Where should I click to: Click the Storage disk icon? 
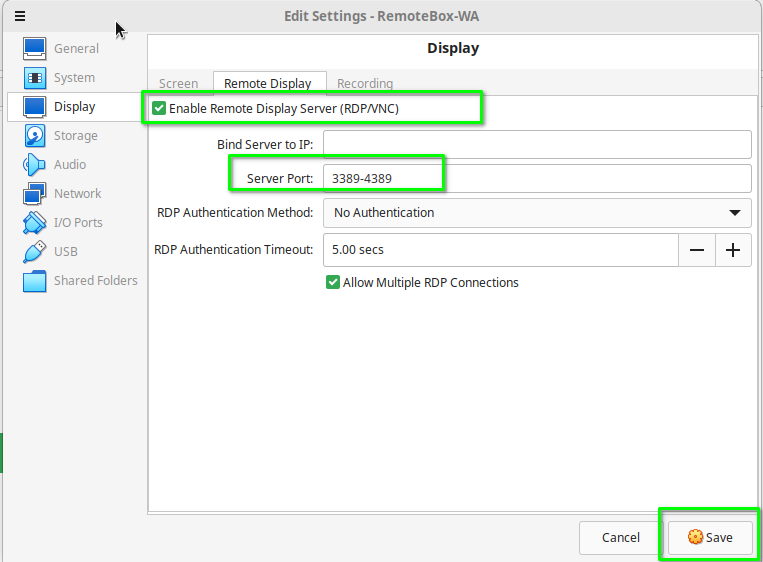coord(35,135)
